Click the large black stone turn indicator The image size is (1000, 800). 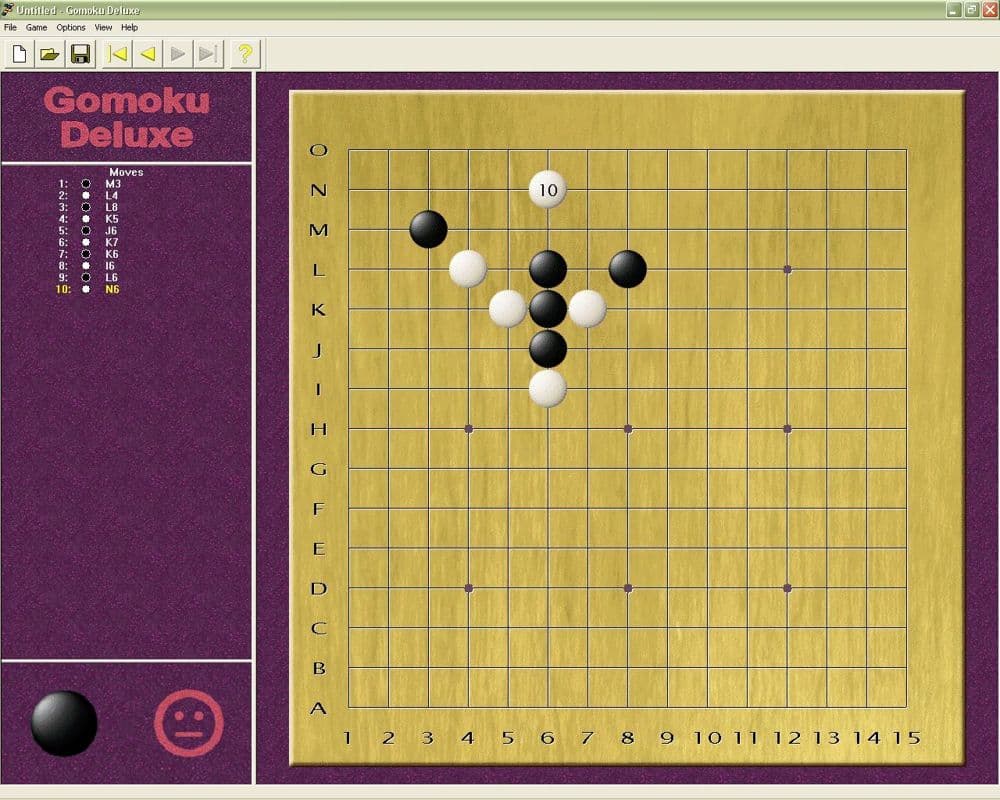click(64, 723)
